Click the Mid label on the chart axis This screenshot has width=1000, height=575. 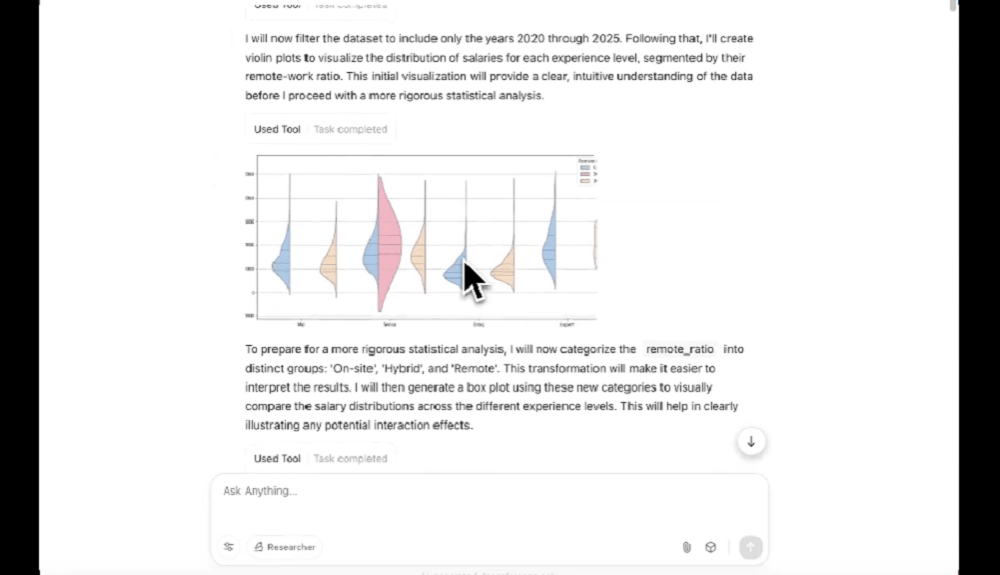[x=301, y=325]
